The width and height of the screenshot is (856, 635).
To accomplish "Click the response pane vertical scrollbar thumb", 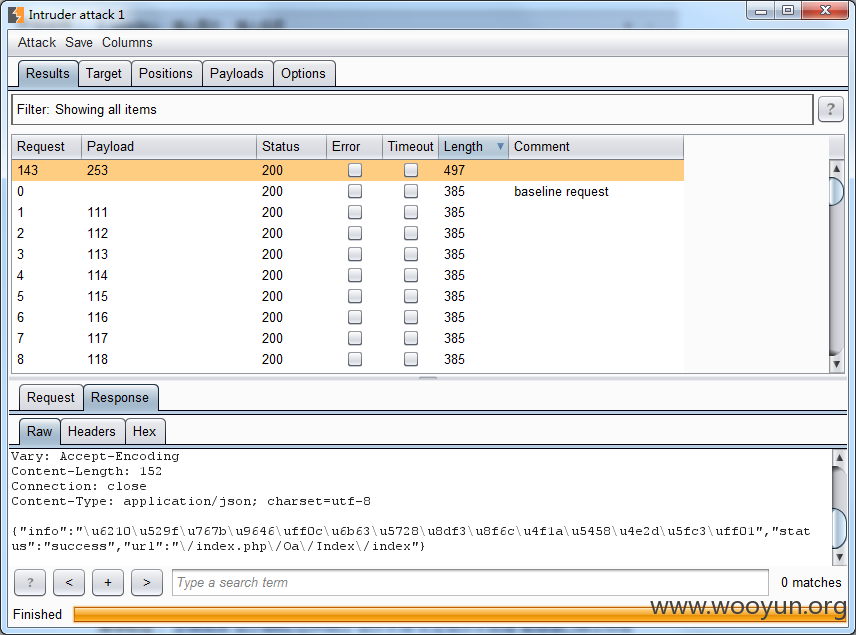I will (x=839, y=528).
